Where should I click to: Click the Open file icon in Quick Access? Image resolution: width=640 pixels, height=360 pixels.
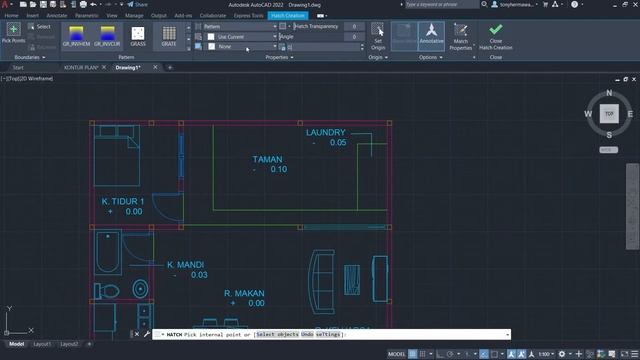[x=33, y=4]
